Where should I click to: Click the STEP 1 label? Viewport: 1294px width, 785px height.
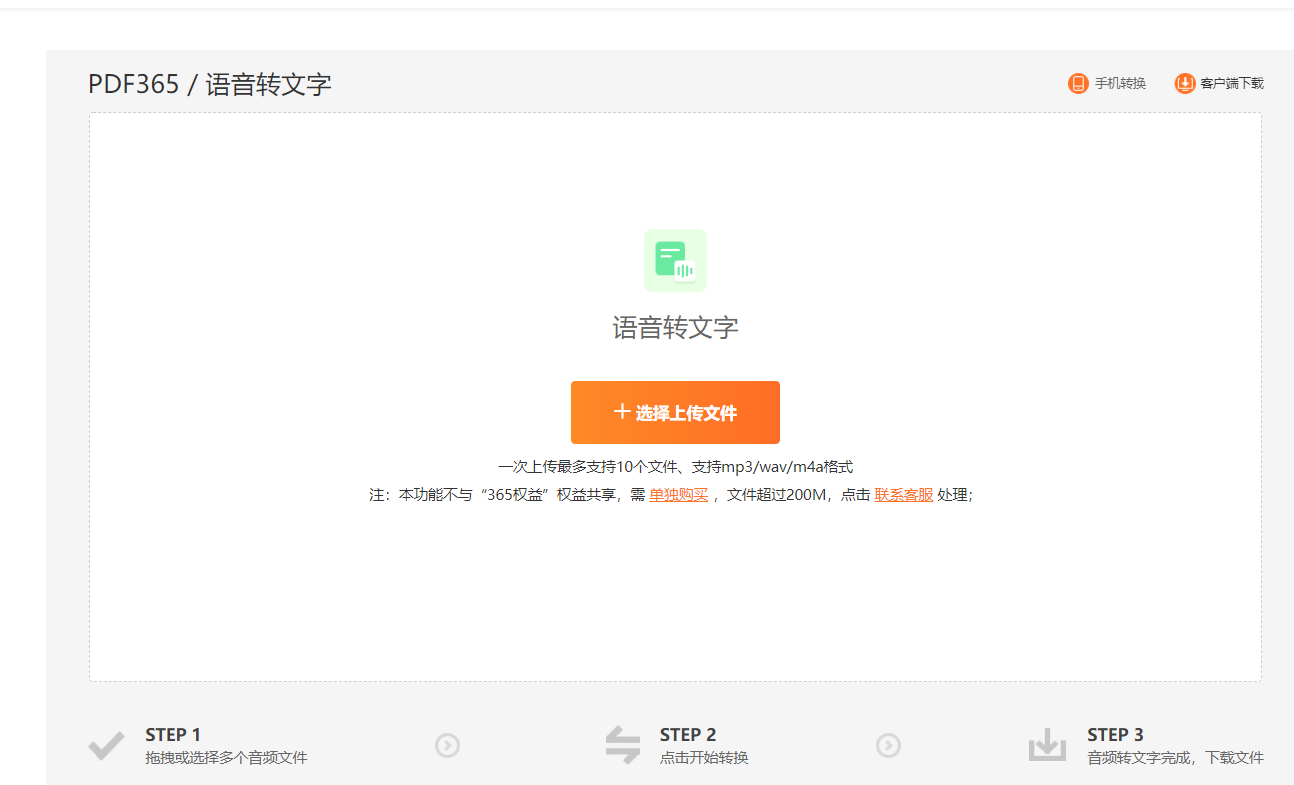(x=173, y=735)
